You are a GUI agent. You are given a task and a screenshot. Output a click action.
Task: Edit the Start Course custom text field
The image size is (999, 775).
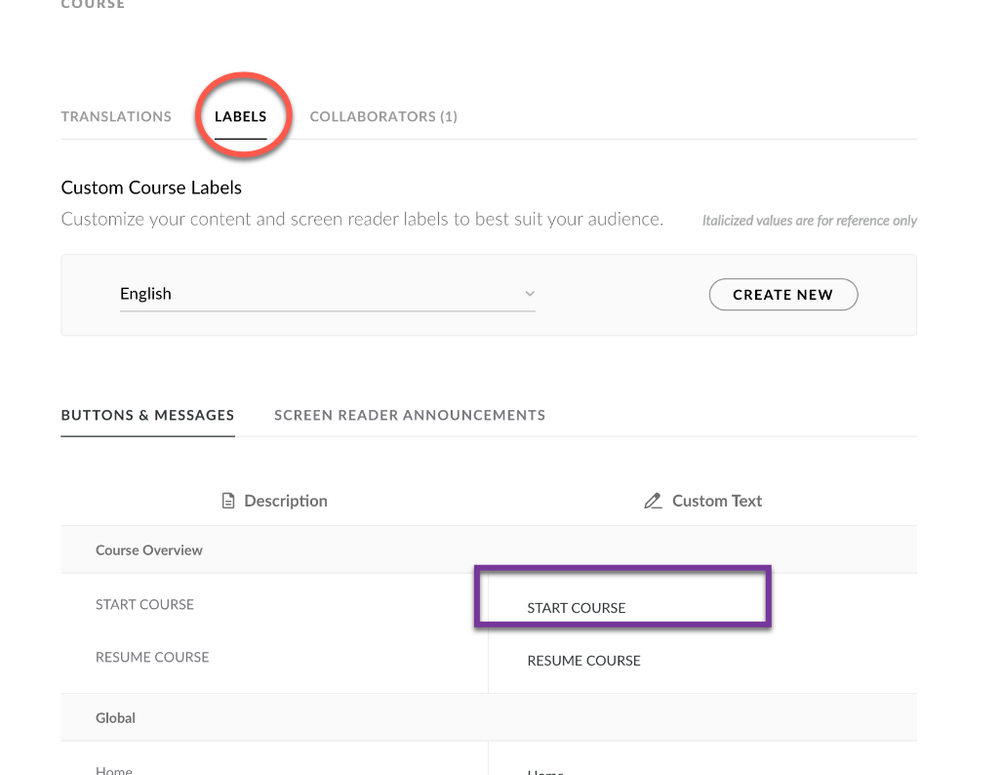click(x=620, y=607)
